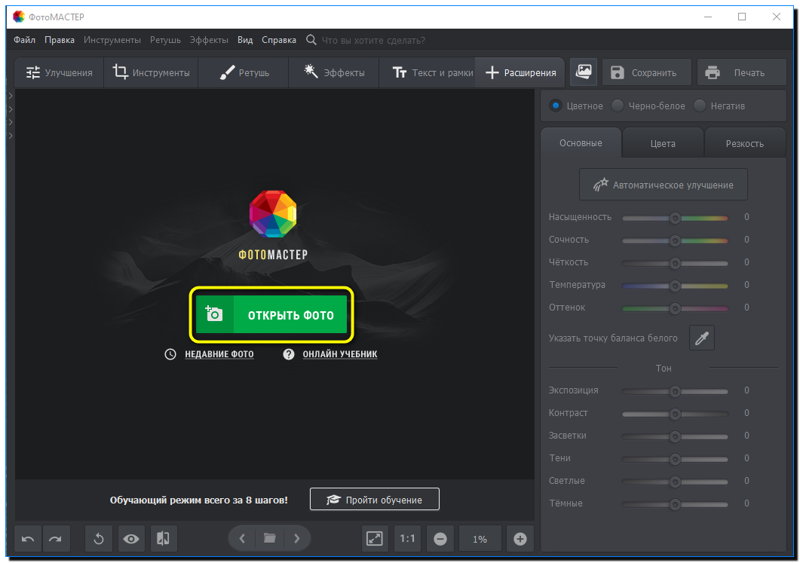Open folder icon in bottom navigation
Image resolution: width=800 pixels, height=563 pixels.
click(x=269, y=538)
